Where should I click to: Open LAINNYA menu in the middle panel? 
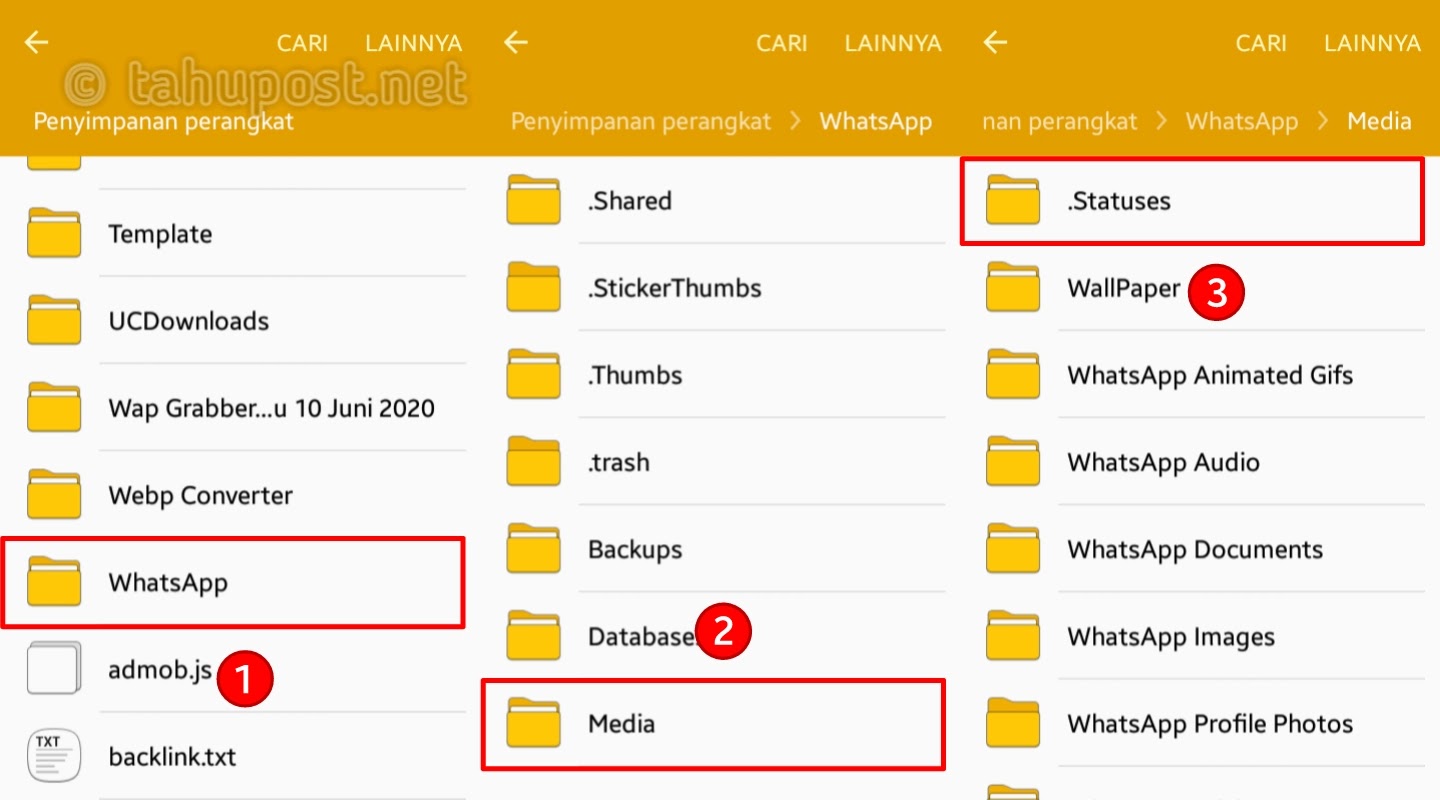893,43
